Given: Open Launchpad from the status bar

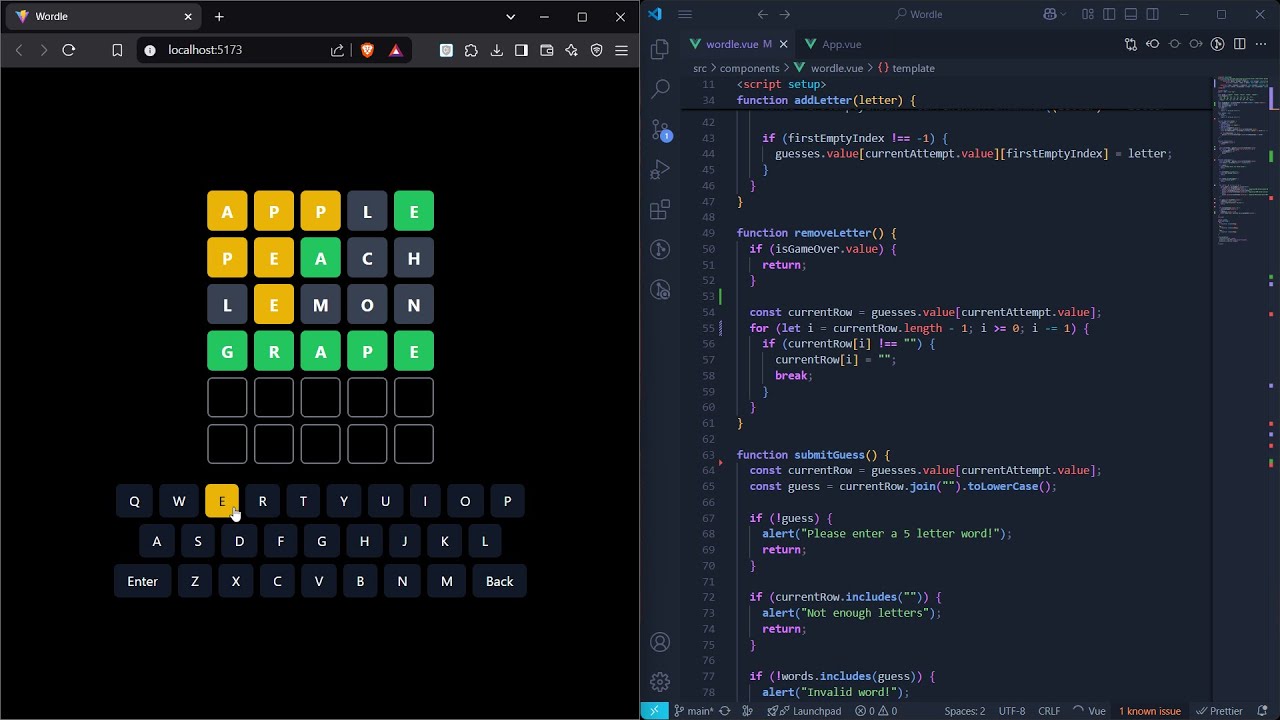Looking at the screenshot, I should pos(804,711).
